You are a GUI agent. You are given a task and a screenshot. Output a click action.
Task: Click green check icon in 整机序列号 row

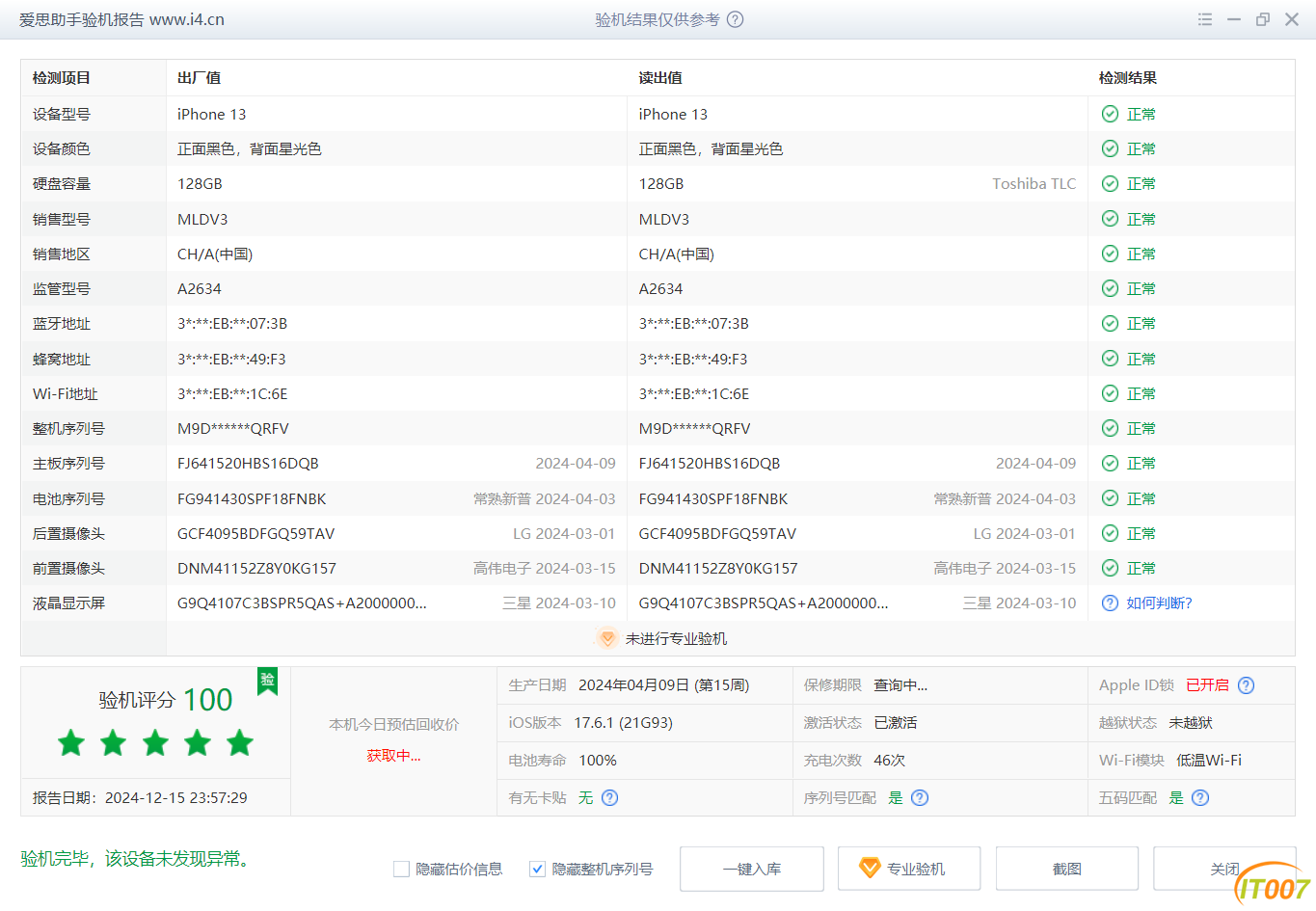(x=1110, y=428)
